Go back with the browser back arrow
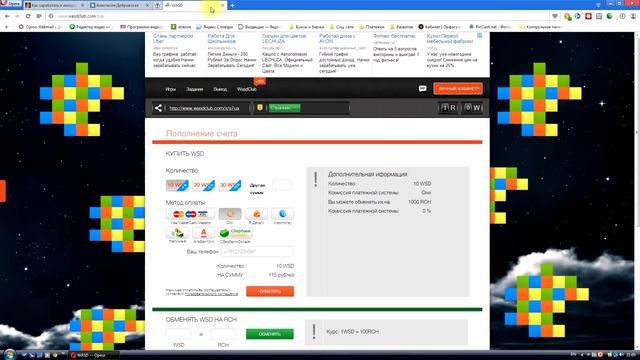Screen dimensions: 640x360 (7, 16)
